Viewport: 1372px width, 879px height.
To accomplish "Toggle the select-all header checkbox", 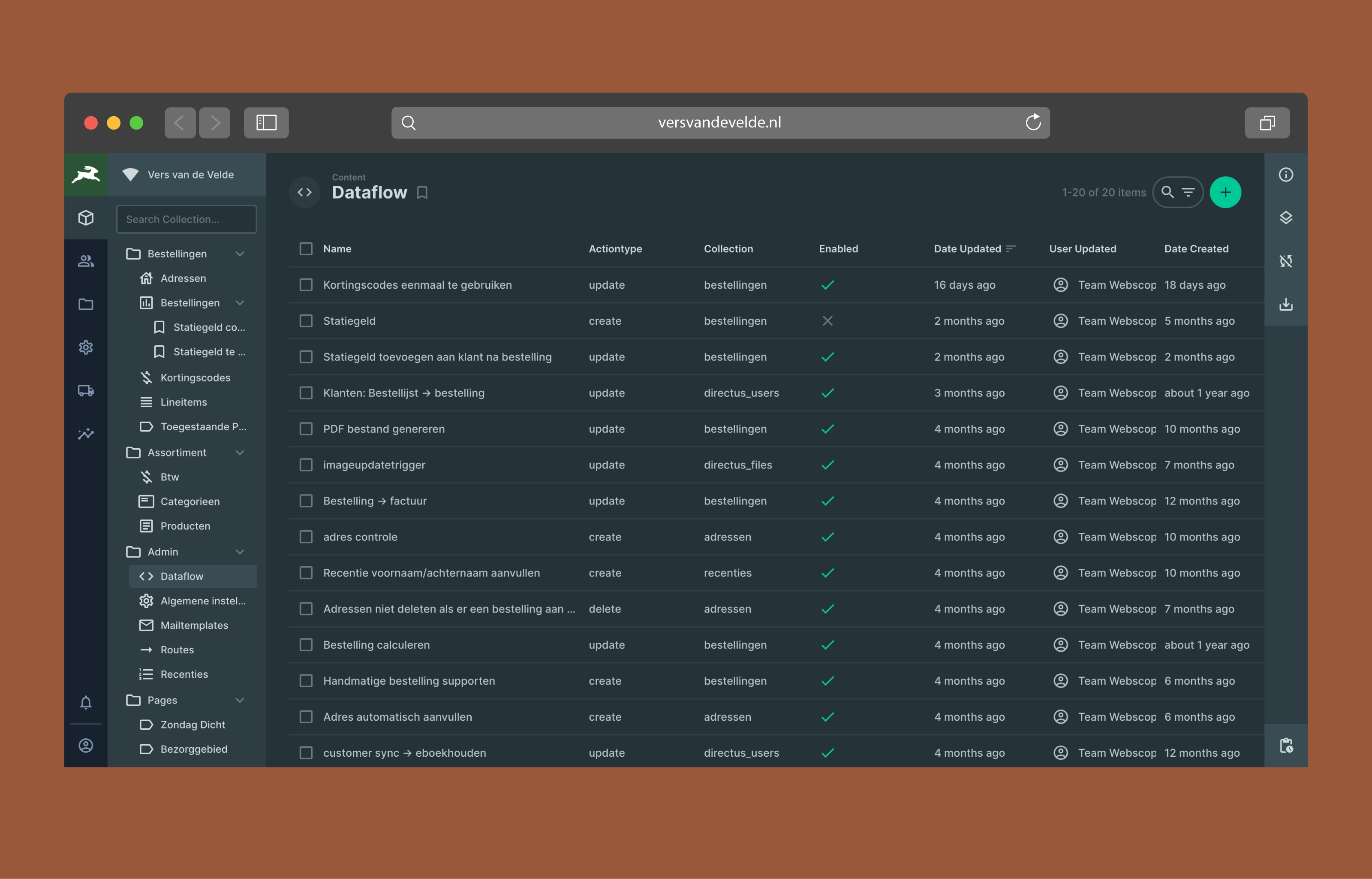I will tap(307, 249).
